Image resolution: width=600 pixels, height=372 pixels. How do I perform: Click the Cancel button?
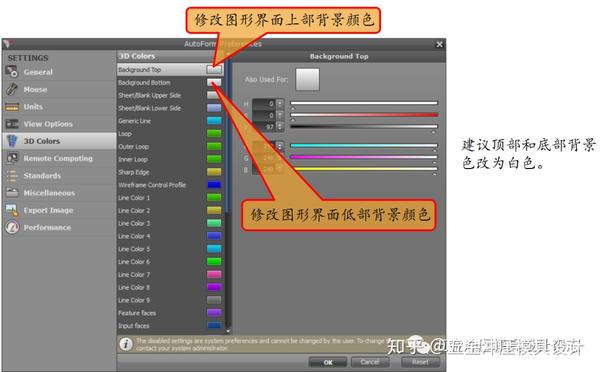point(370,362)
